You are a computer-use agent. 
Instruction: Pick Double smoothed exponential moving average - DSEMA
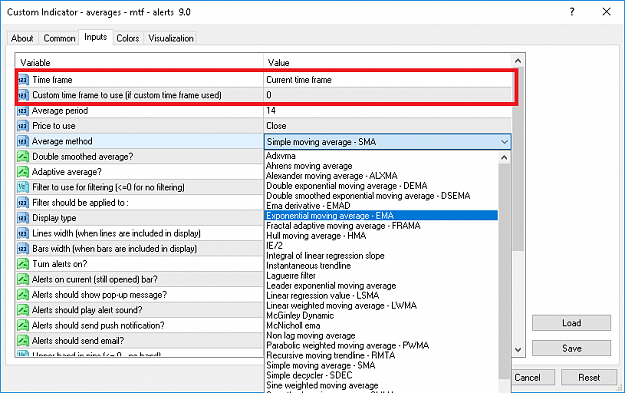tap(368, 196)
